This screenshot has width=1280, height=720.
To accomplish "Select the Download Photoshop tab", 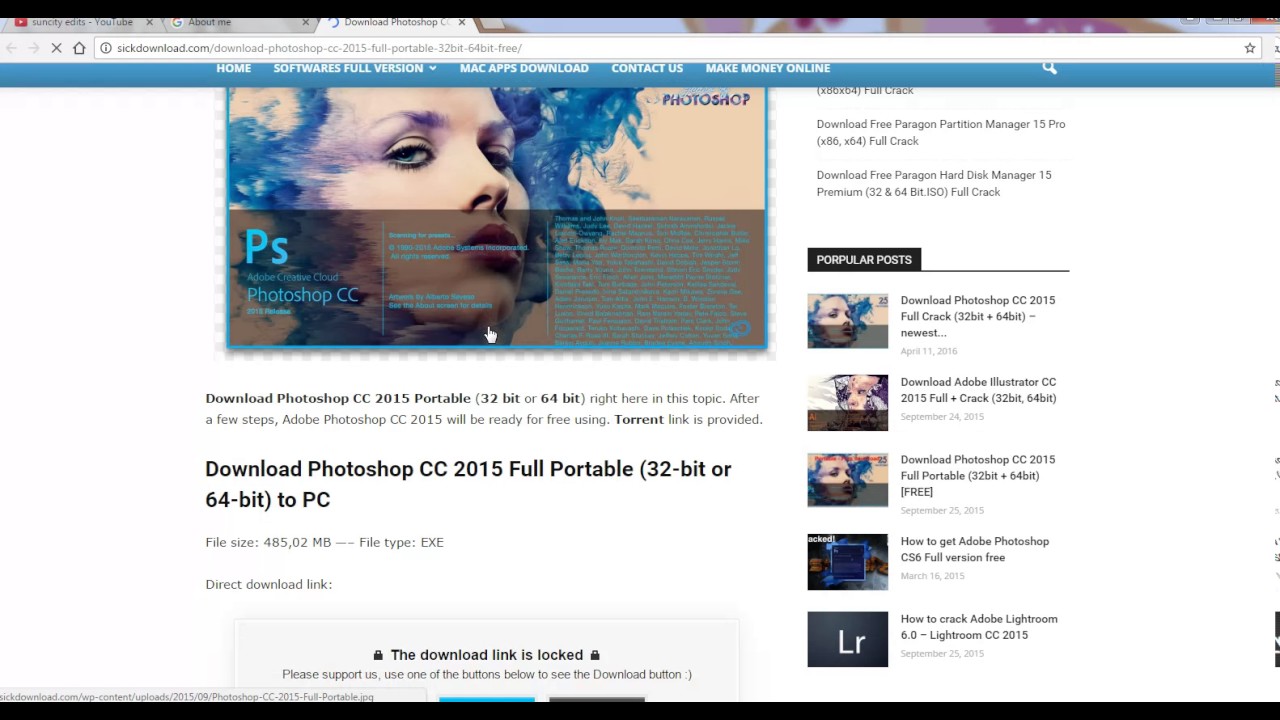I will (395, 22).
